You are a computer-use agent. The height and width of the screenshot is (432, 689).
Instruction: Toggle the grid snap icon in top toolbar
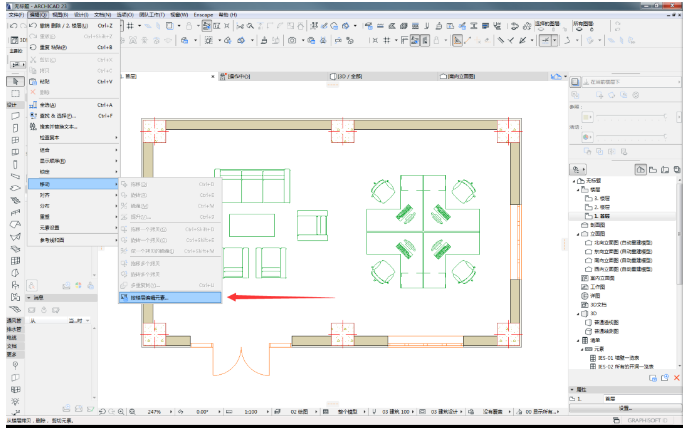(130, 26)
